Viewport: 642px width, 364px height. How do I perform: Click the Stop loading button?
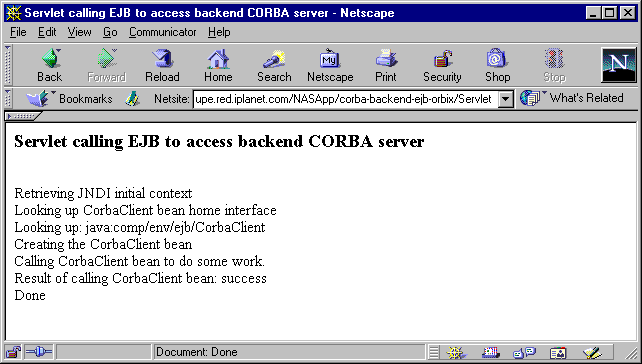click(554, 66)
